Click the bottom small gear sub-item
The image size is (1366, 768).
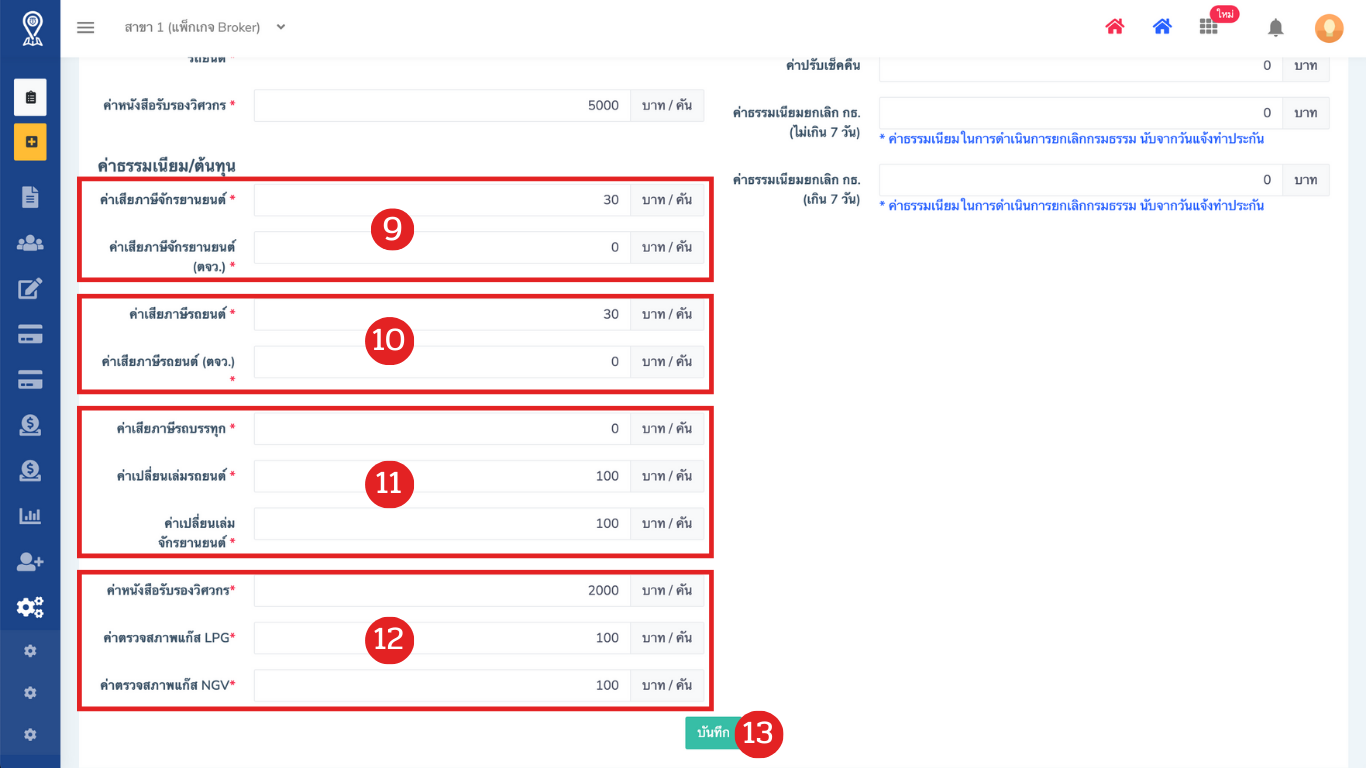(x=30, y=735)
